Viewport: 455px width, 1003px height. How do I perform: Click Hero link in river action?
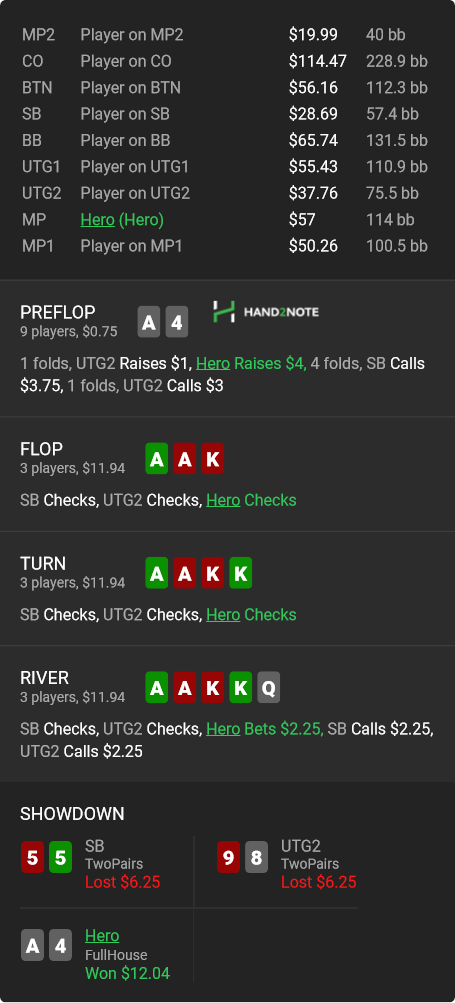223,729
